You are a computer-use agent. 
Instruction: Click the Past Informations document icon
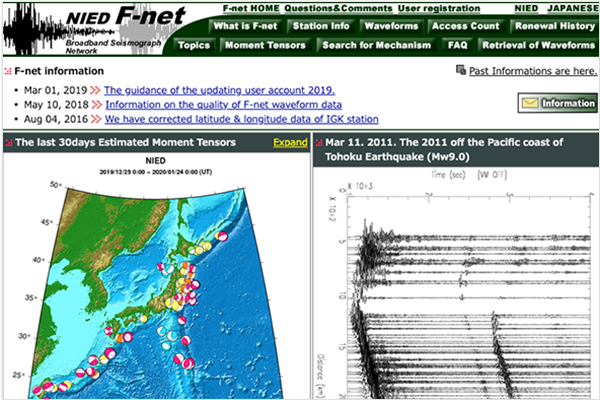point(460,71)
